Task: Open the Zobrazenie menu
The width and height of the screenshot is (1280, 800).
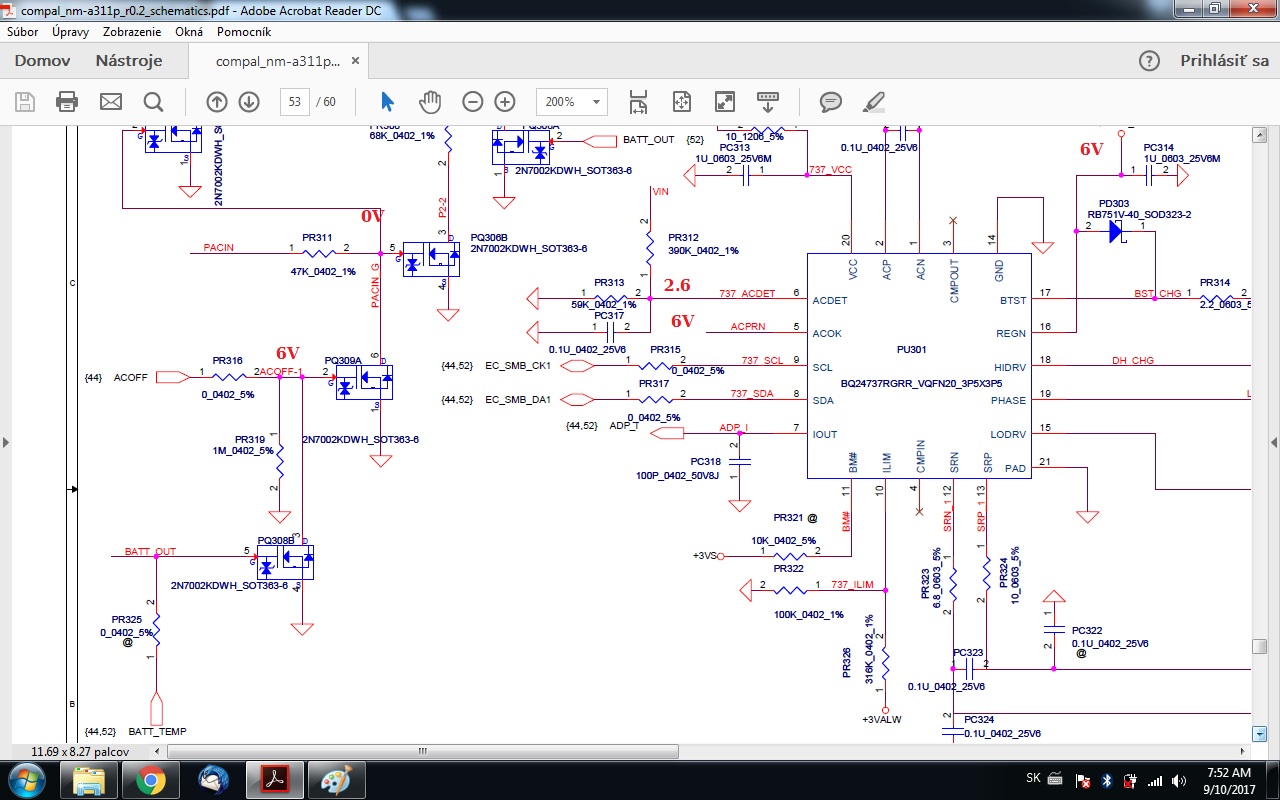Action: pyautogui.click(x=134, y=32)
